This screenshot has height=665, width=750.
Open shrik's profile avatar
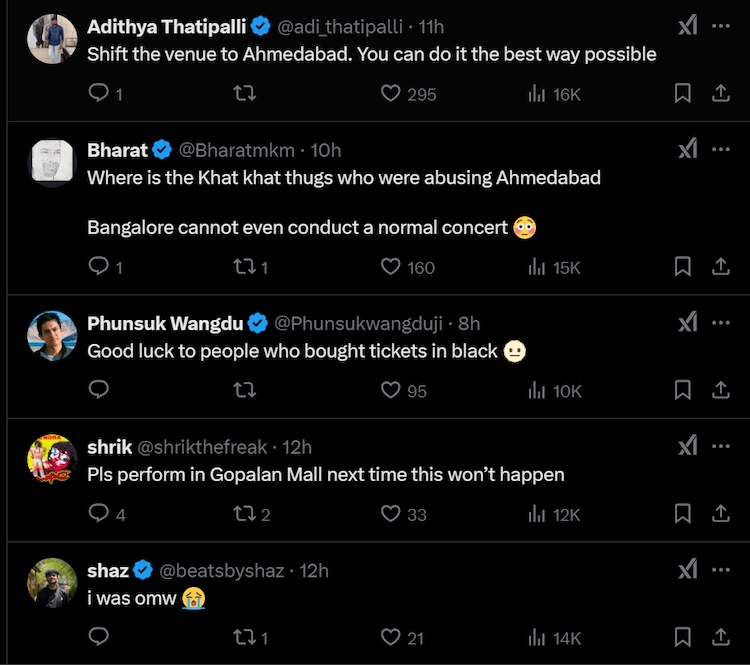[52, 460]
